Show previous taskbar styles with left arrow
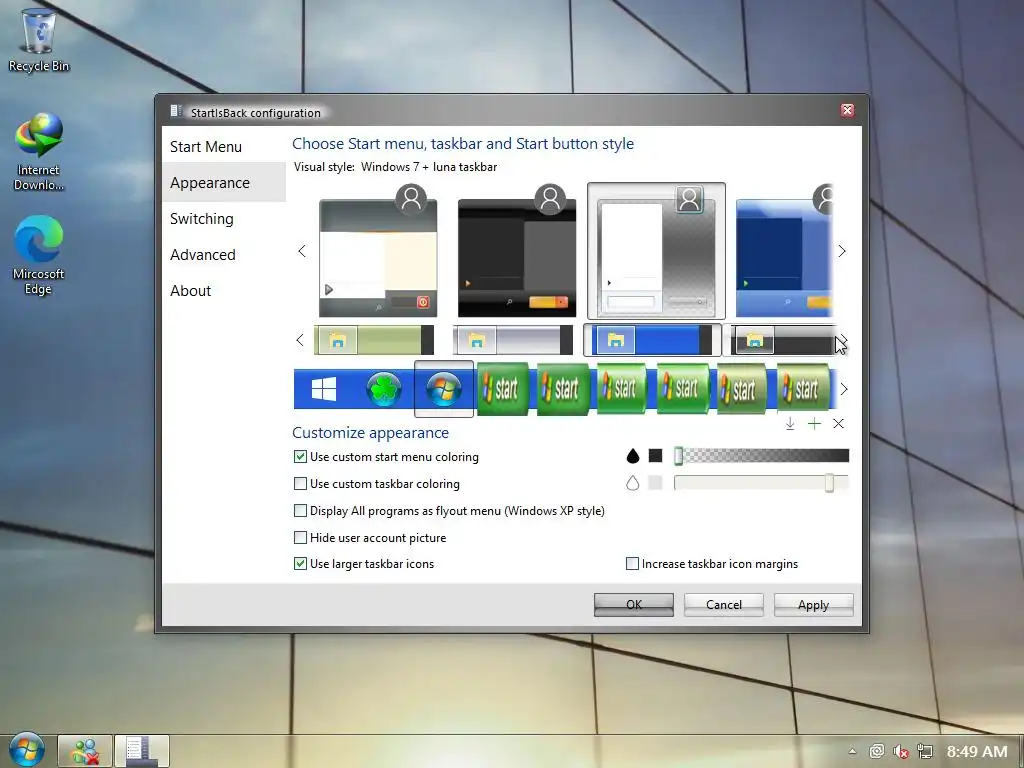This screenshot has height=768, width=1024. pos(300,340)
